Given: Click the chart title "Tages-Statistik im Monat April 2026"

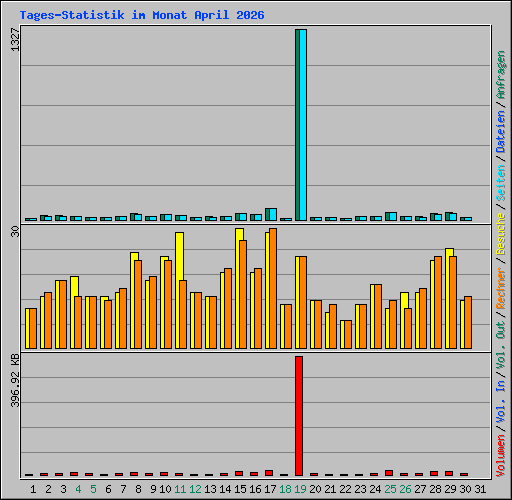Looking at the screenshot, I should tap(142, 15).
